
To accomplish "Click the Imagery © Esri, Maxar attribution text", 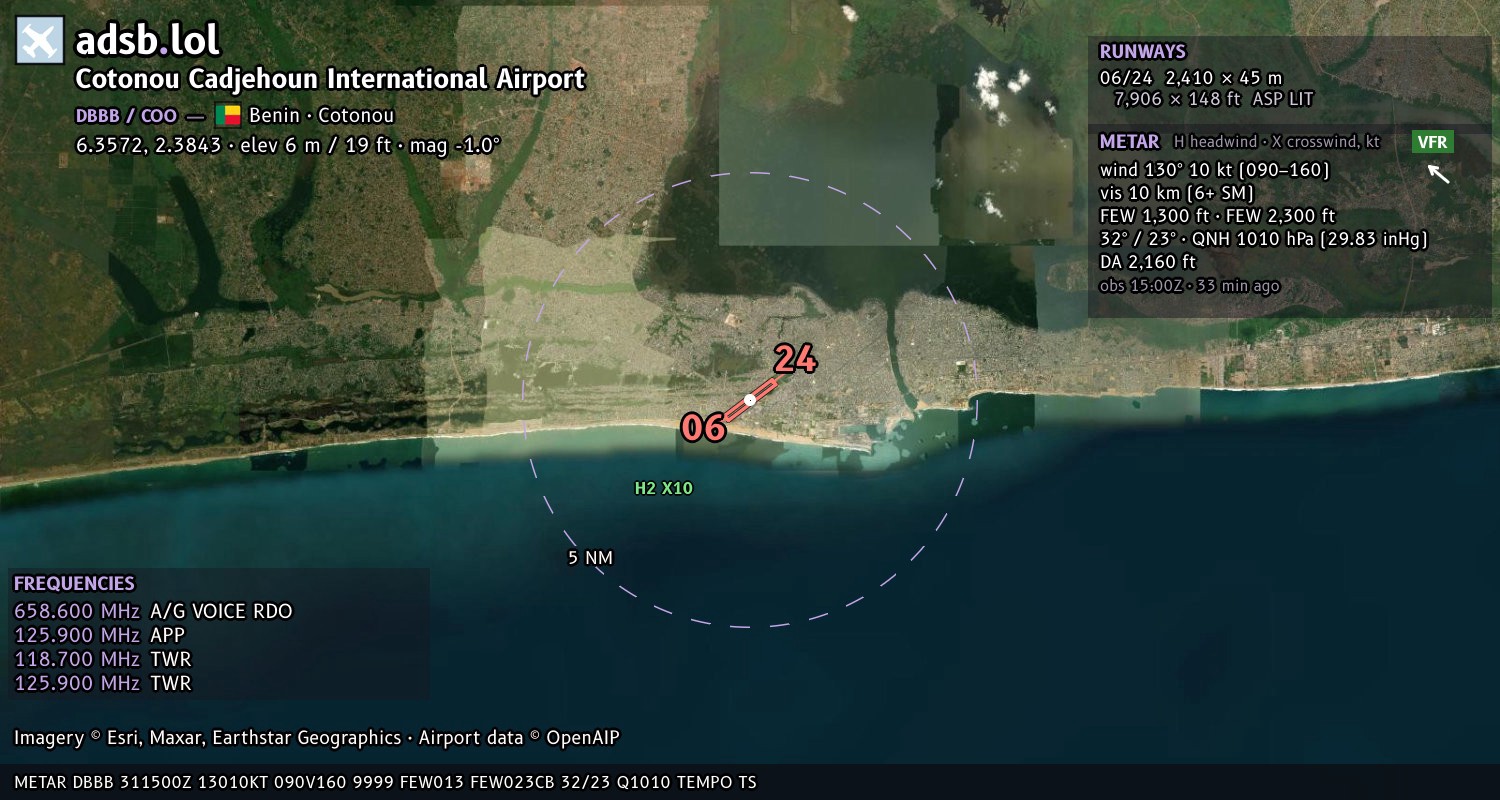I will click(317, 738).
